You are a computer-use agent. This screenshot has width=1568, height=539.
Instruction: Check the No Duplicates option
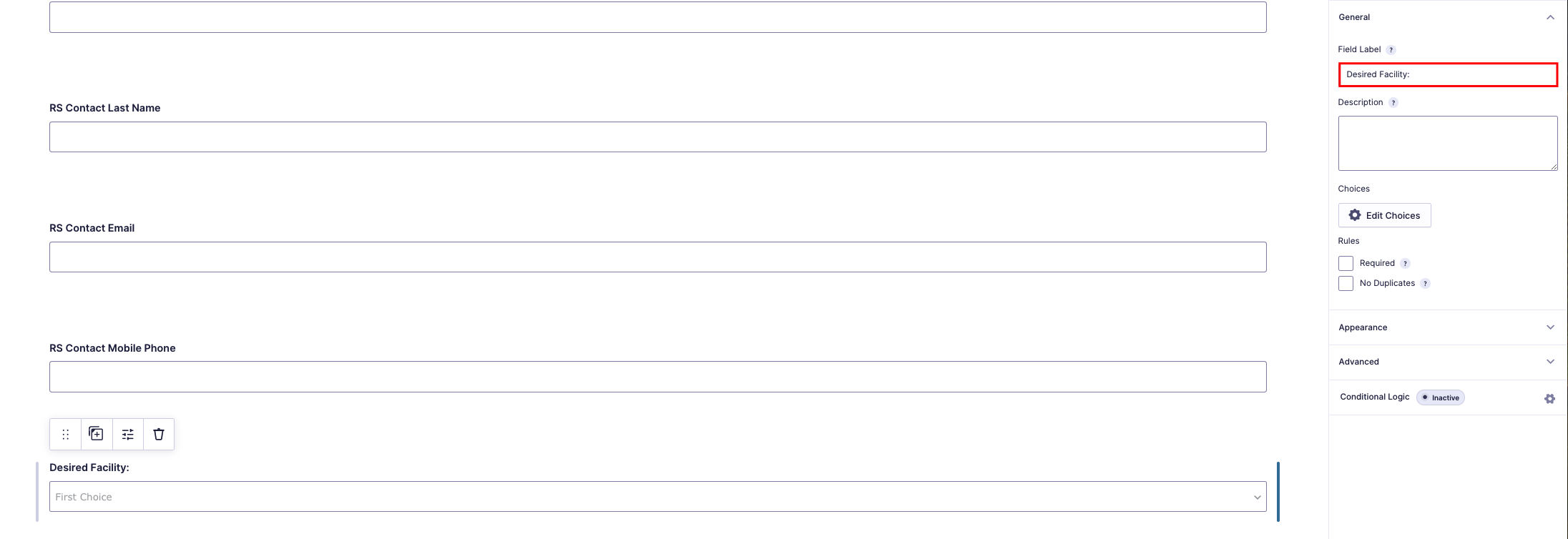coord(1345,283)
